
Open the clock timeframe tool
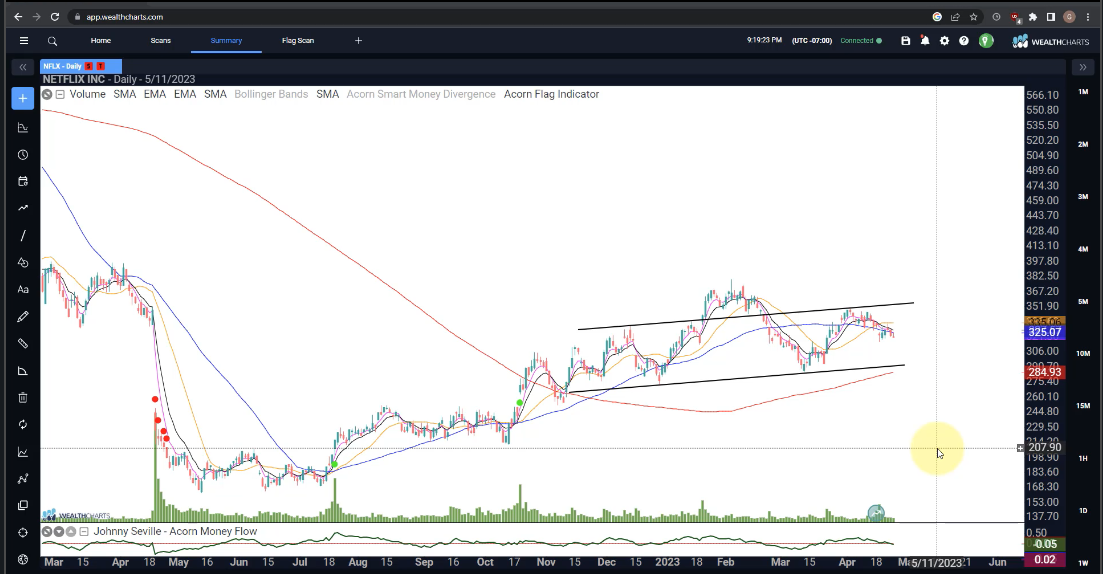(x=23, y=155)
